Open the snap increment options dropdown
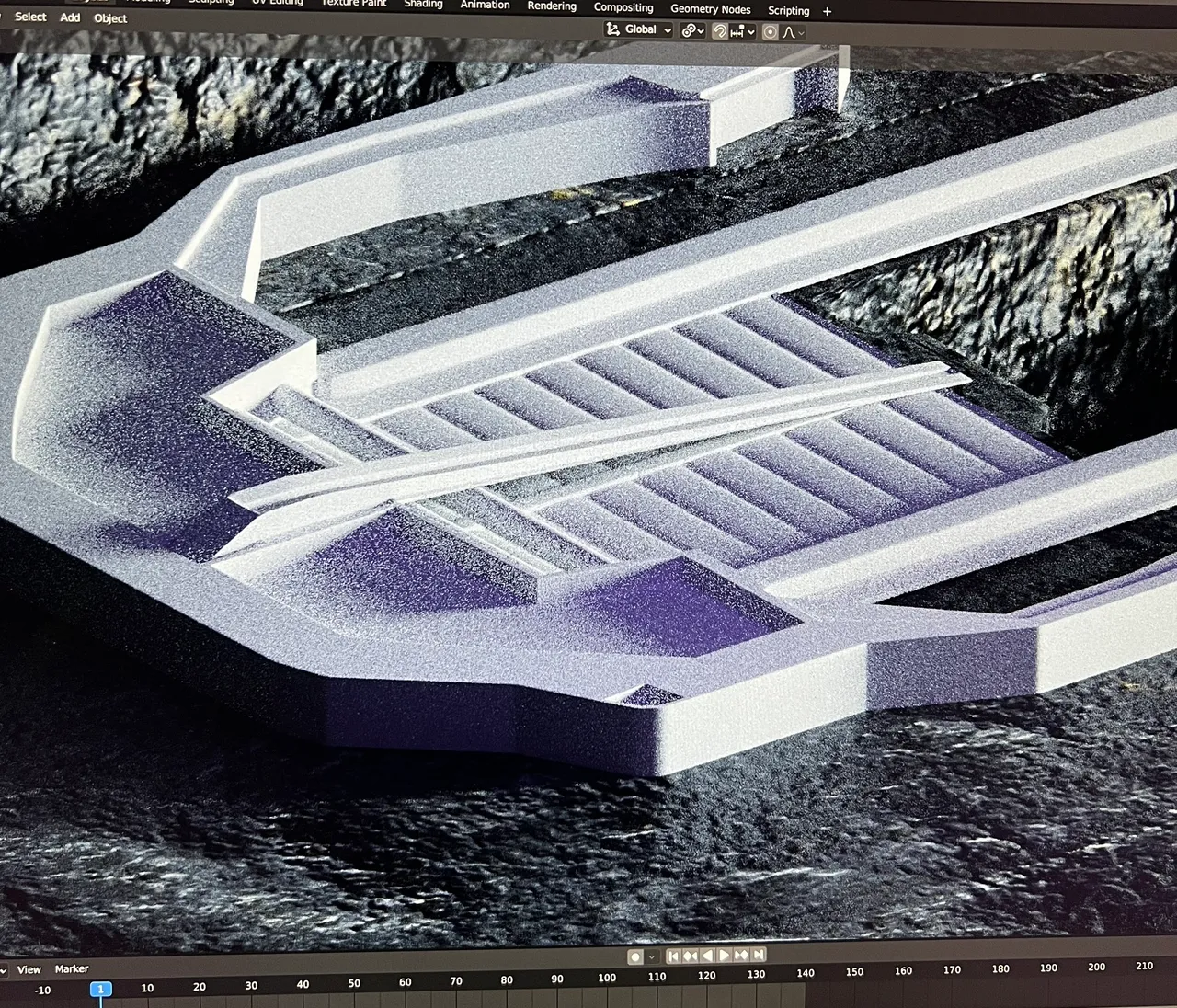Screen dimensions: 1177x1008 [743, 32]
